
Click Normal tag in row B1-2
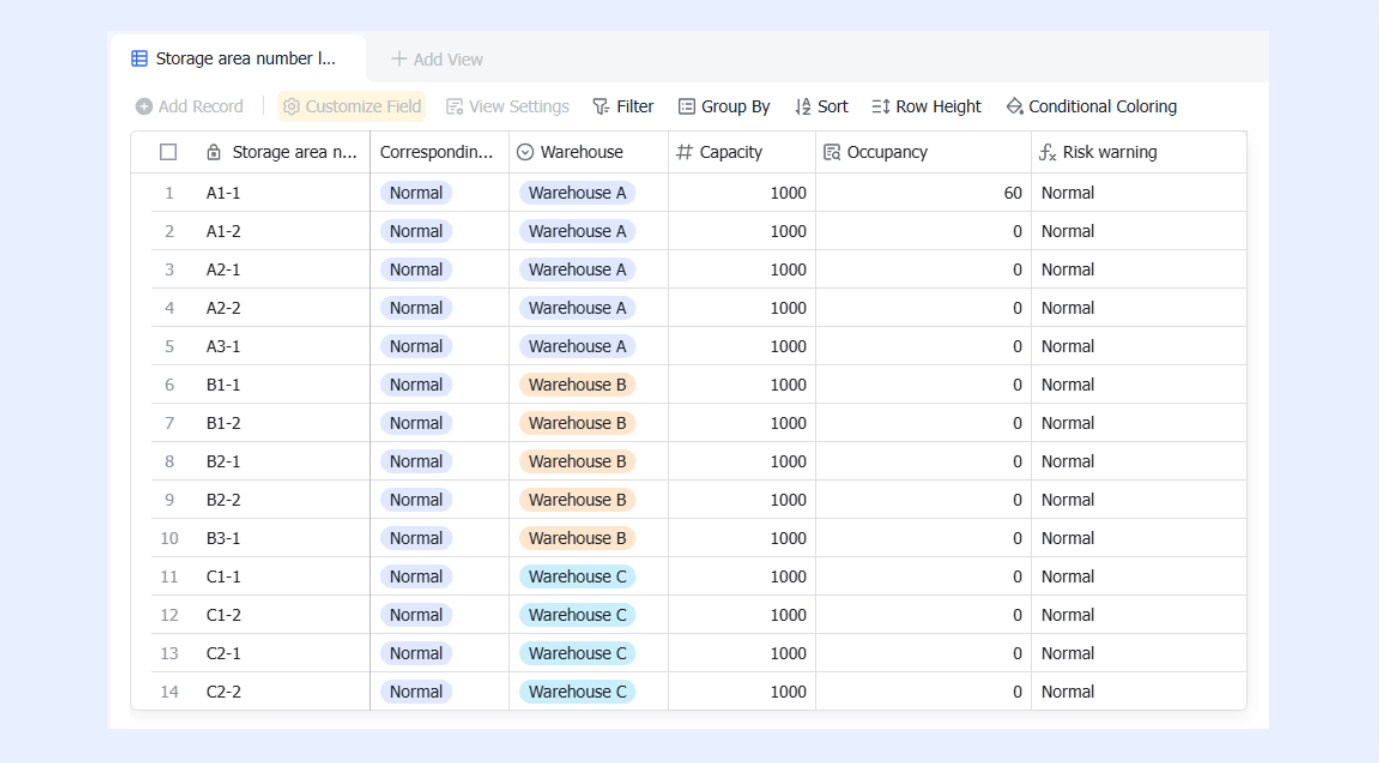point(416,423)
